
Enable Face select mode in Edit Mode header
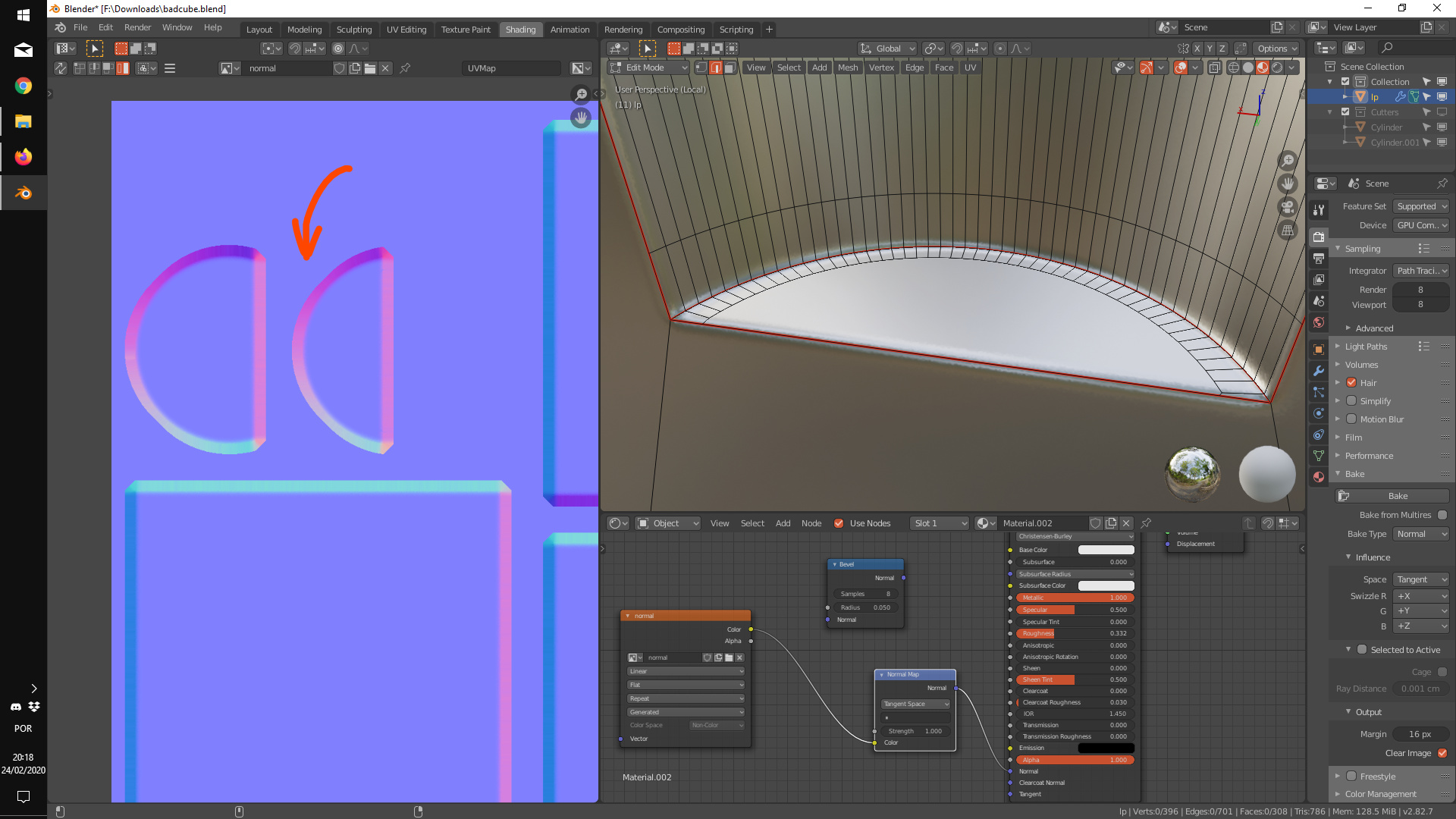click(730, 67)
